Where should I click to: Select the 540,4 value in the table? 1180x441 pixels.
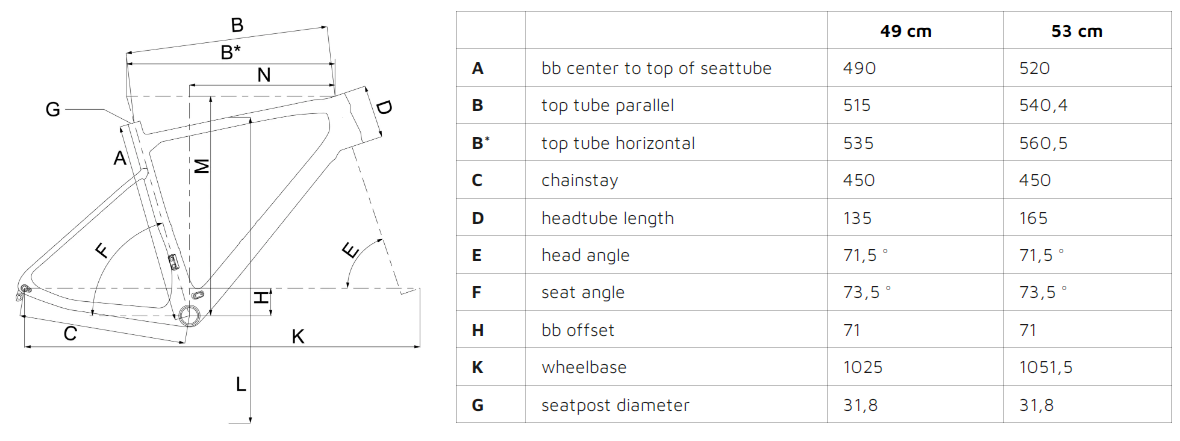tap(1045, 105)
